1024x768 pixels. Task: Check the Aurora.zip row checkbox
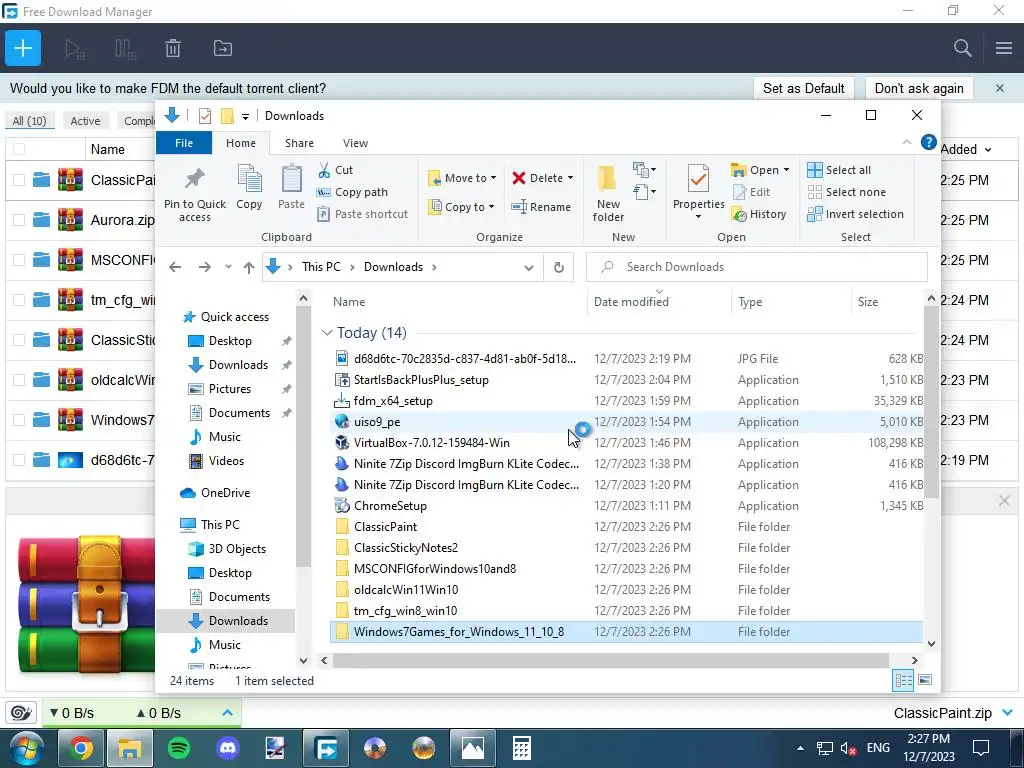click(19, 220)
